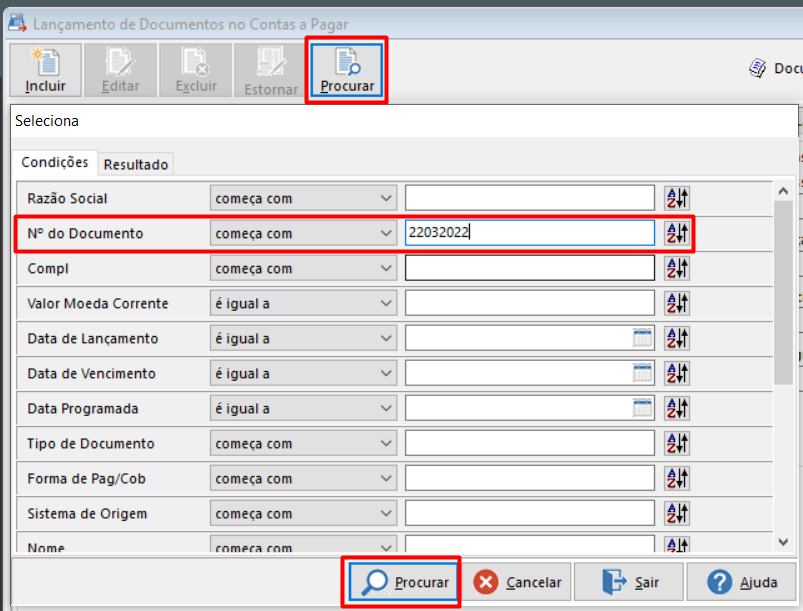Image resolution: width=803 pixels, height=611 pixels.
Task: Open calendar picker for Data de Vencimento
Action: click(642, 373)
